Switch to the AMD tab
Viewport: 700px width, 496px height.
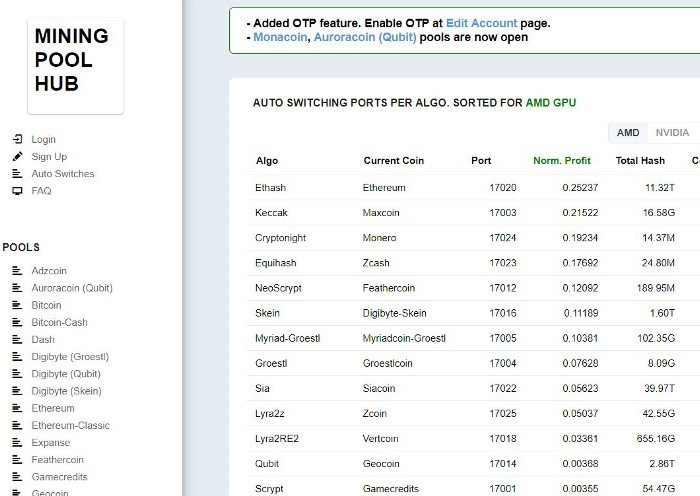click(x=627, y=133)
